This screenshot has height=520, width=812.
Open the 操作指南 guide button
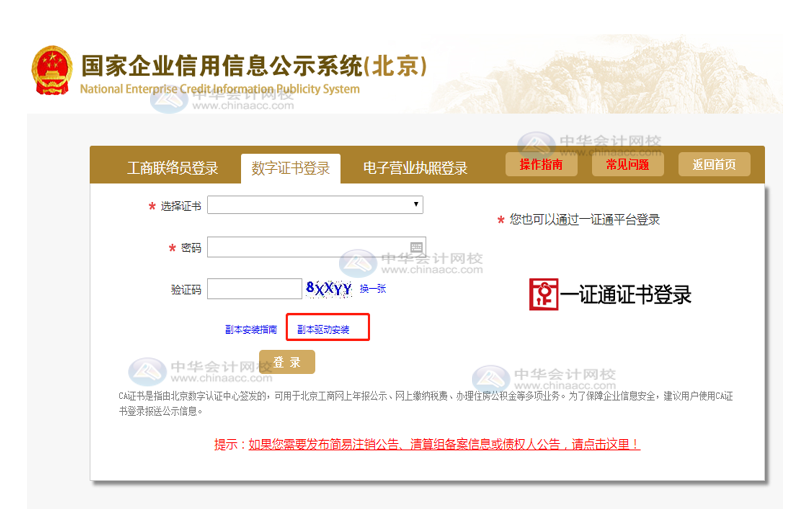coord(541,164)
